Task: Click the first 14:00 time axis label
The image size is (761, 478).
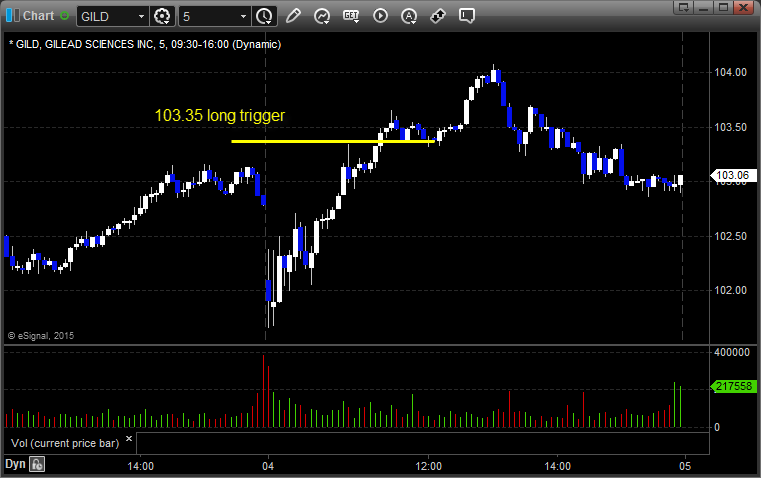Action: point(141,466)
